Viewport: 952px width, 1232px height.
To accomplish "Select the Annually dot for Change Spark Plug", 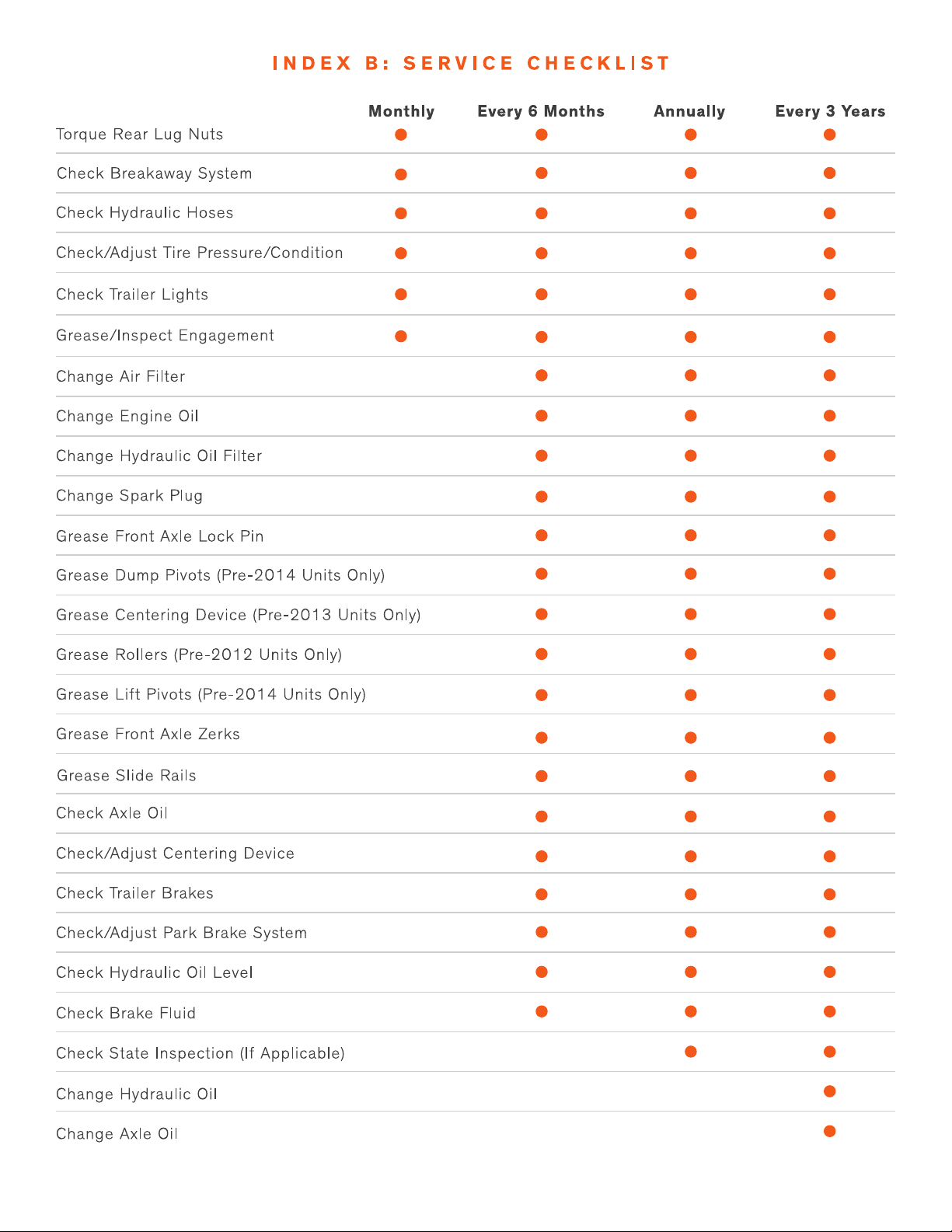I will (690, 497).
